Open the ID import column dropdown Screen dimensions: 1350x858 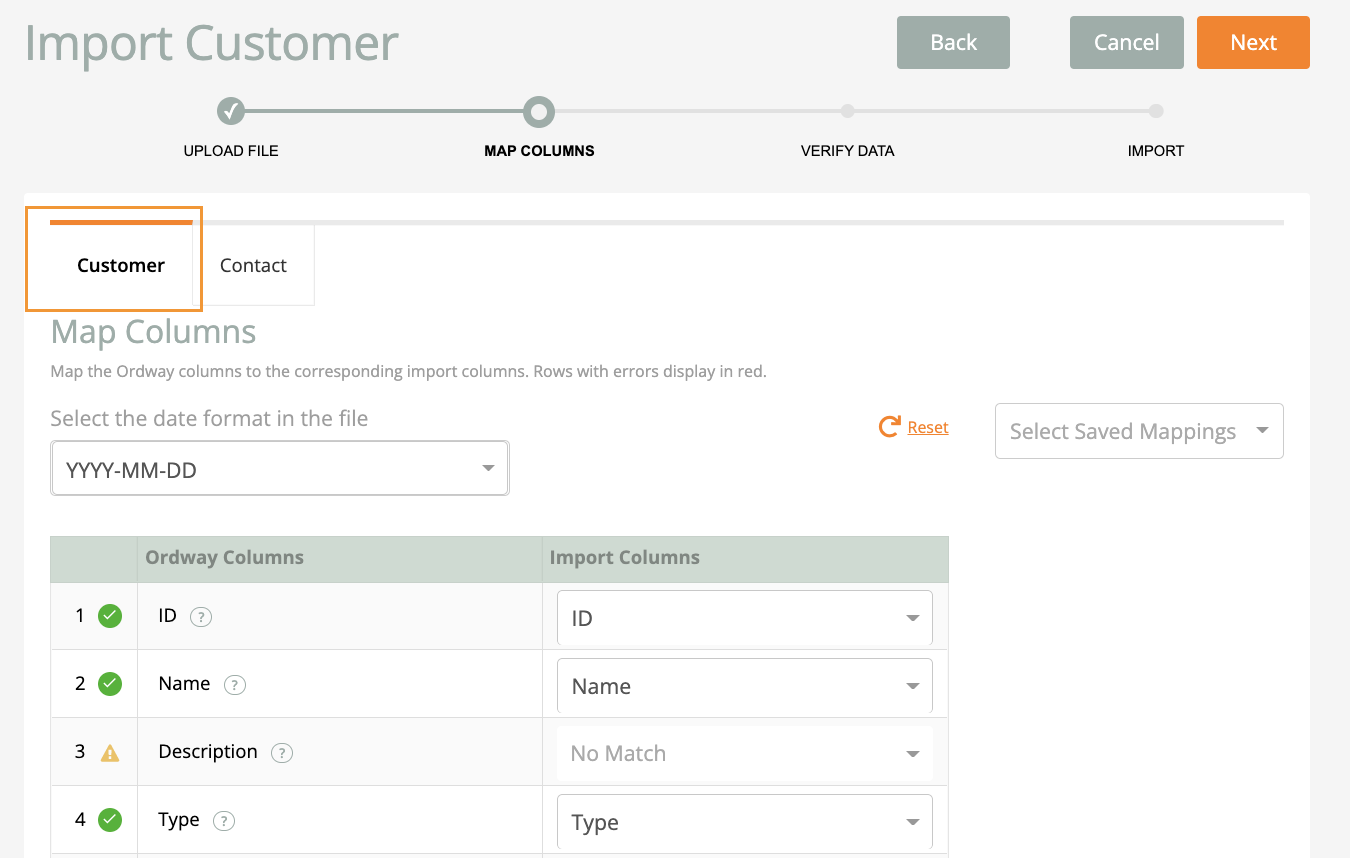tap(744, 618)
